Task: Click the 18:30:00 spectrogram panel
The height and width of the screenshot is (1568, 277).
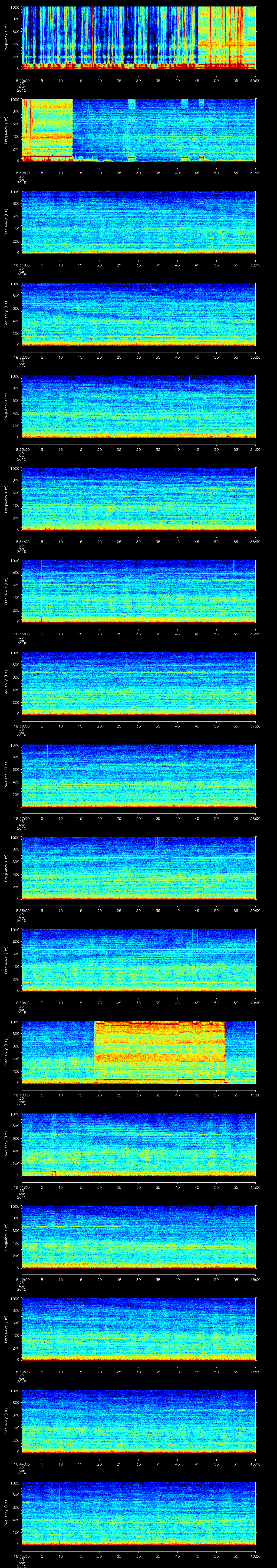Action: coord(139,130)
